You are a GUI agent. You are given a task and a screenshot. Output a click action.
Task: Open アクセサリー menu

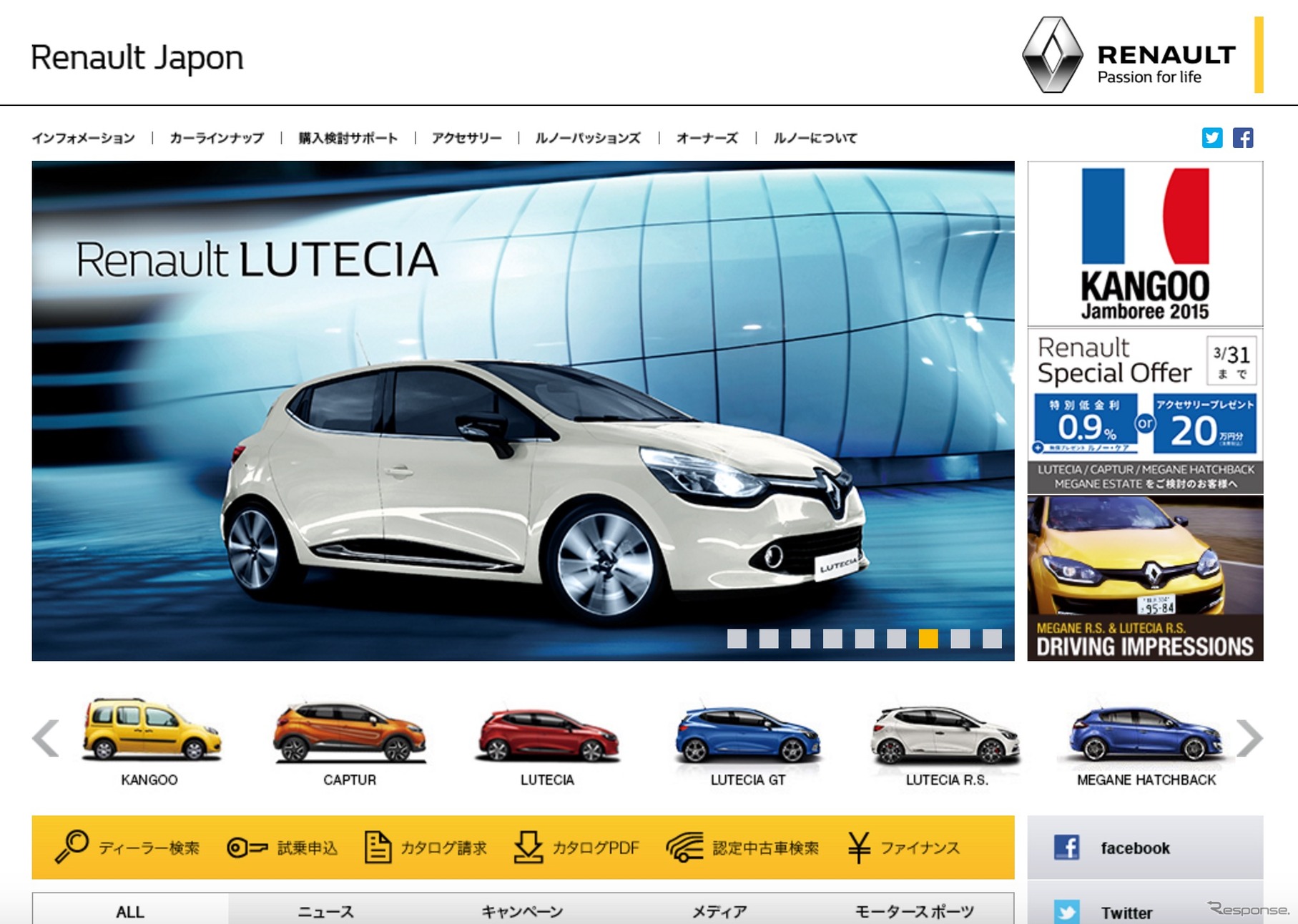point(466,138)
